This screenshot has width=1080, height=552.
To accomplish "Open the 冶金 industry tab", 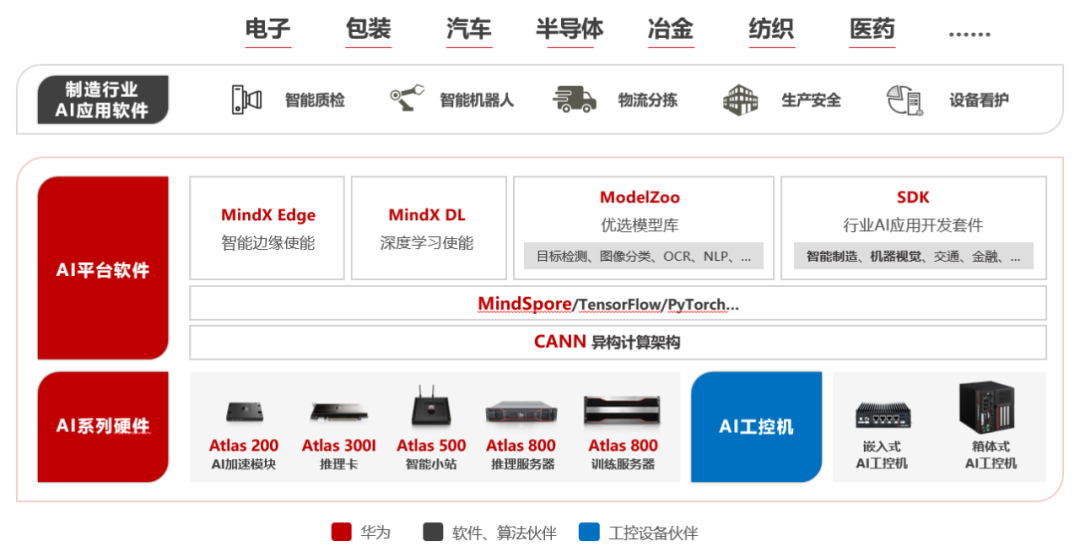I will click(x=670, y=30).
